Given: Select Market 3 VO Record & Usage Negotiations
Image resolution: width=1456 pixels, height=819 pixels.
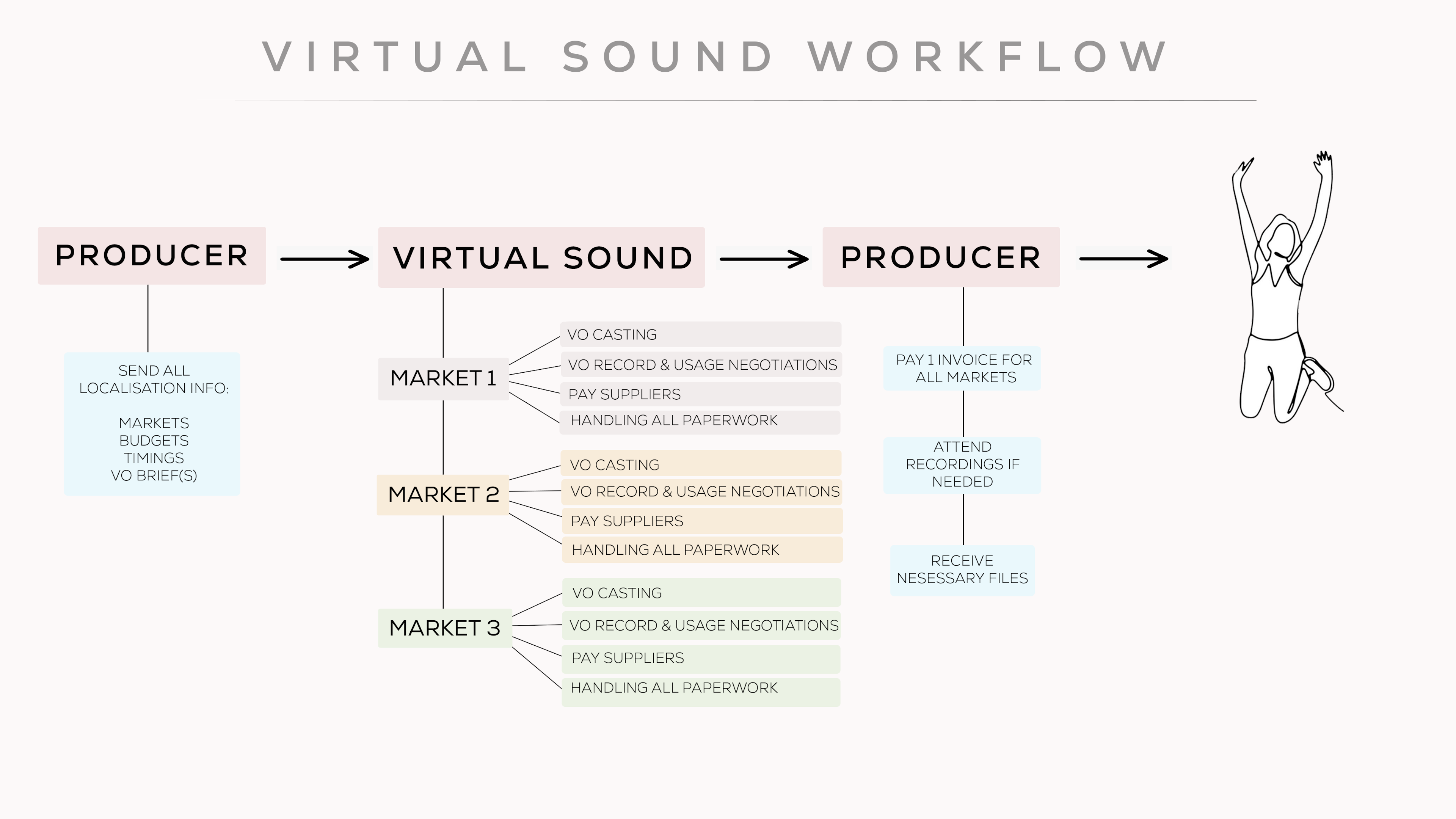Looking at the screenshot, I should click(x=701, y=625).
